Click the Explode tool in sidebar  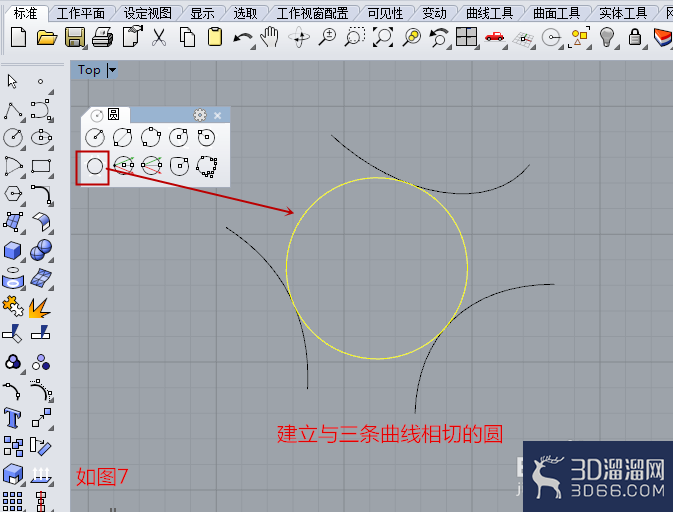pos(40,308)
